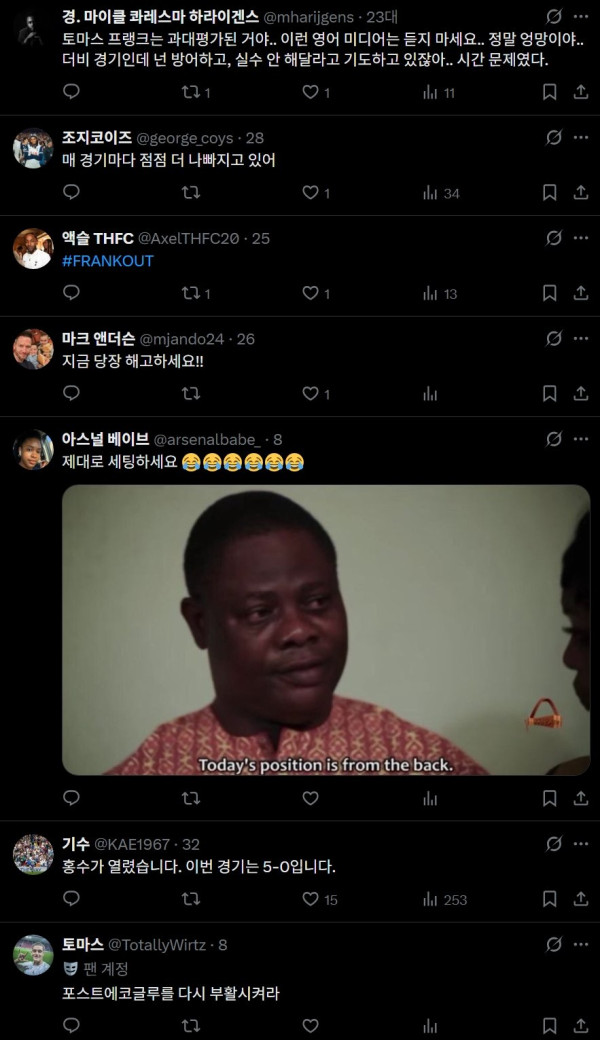View analytics of the 5-0 prediction tweet

(431, 899)
